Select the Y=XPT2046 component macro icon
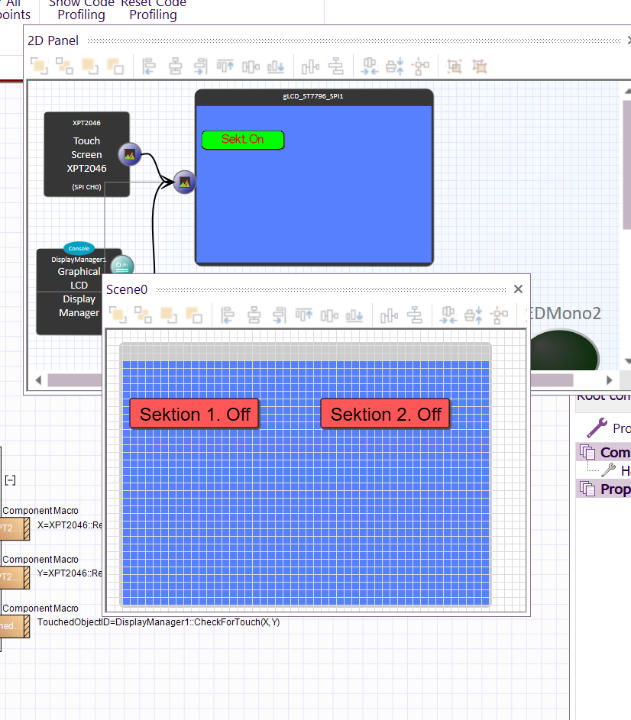 tap(14, 578)
